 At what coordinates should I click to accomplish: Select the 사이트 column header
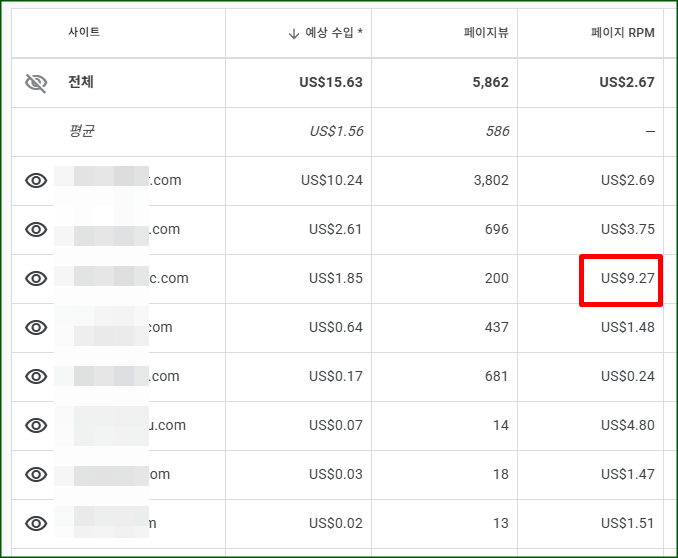pyautogui.click(x=84, y=33)
